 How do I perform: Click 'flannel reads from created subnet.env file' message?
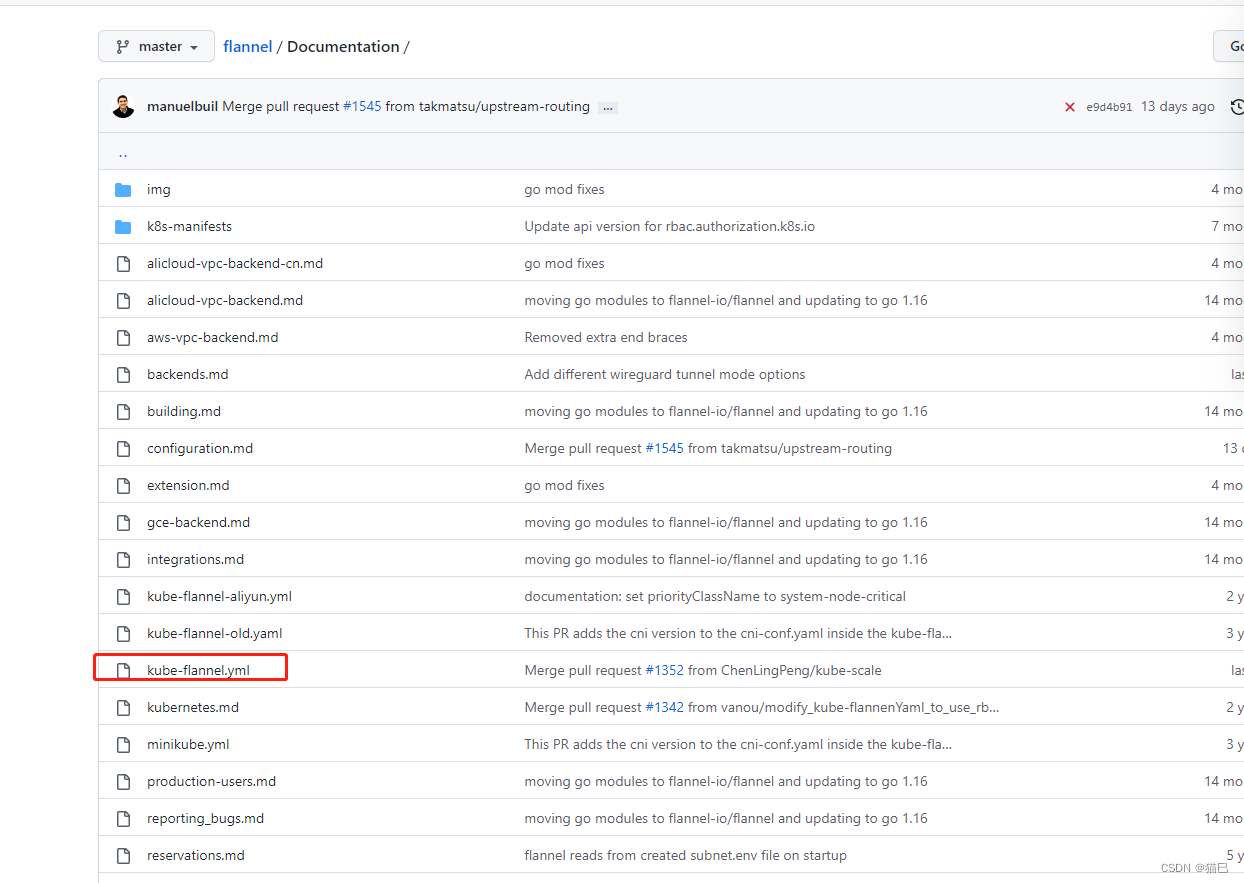click(x=686, y=855)
